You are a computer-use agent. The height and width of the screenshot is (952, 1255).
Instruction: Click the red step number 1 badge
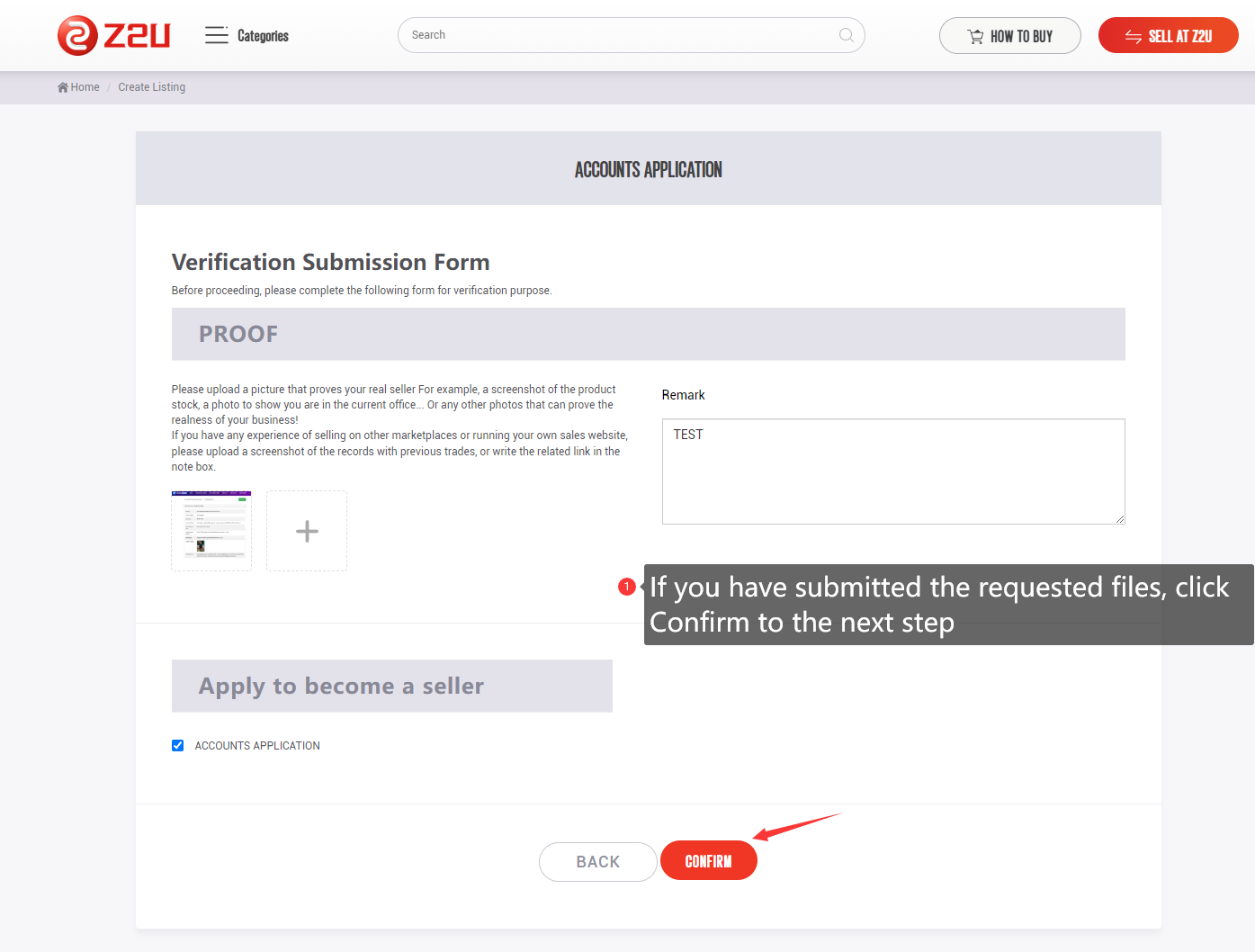coord(627,587)
